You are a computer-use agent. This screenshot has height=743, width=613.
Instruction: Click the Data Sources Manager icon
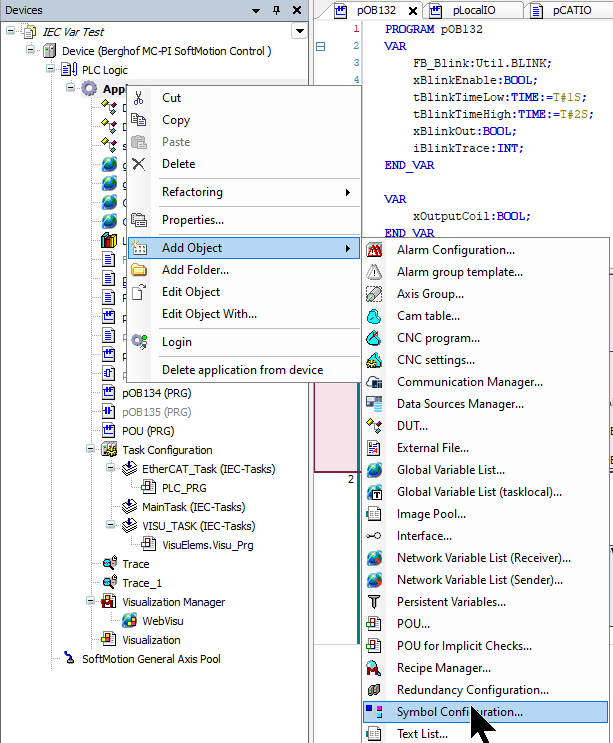374,404
